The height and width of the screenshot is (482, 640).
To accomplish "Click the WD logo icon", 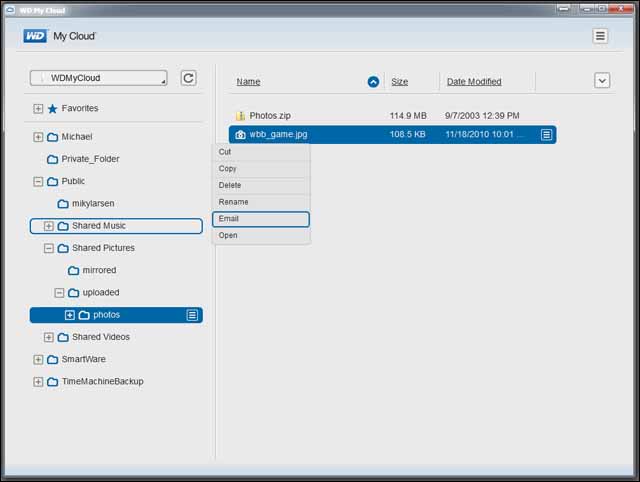I will coord(35,36).
